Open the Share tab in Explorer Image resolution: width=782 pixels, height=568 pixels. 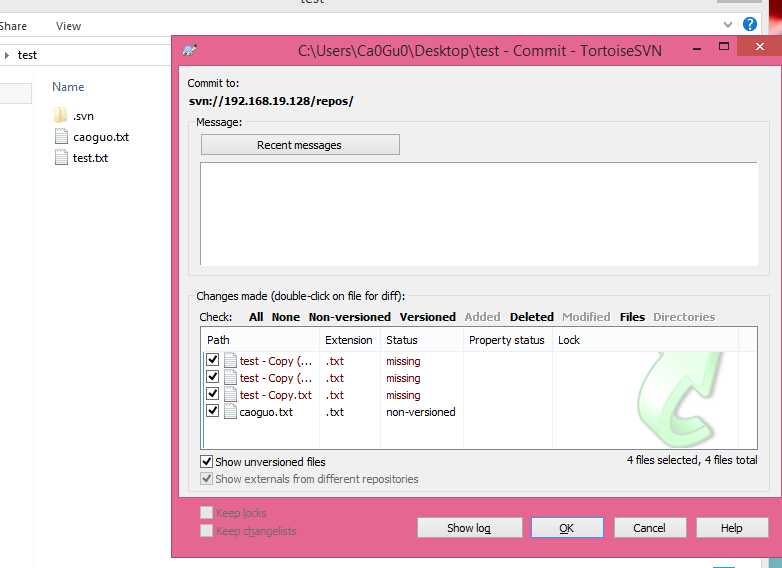(x=13, y=26)
